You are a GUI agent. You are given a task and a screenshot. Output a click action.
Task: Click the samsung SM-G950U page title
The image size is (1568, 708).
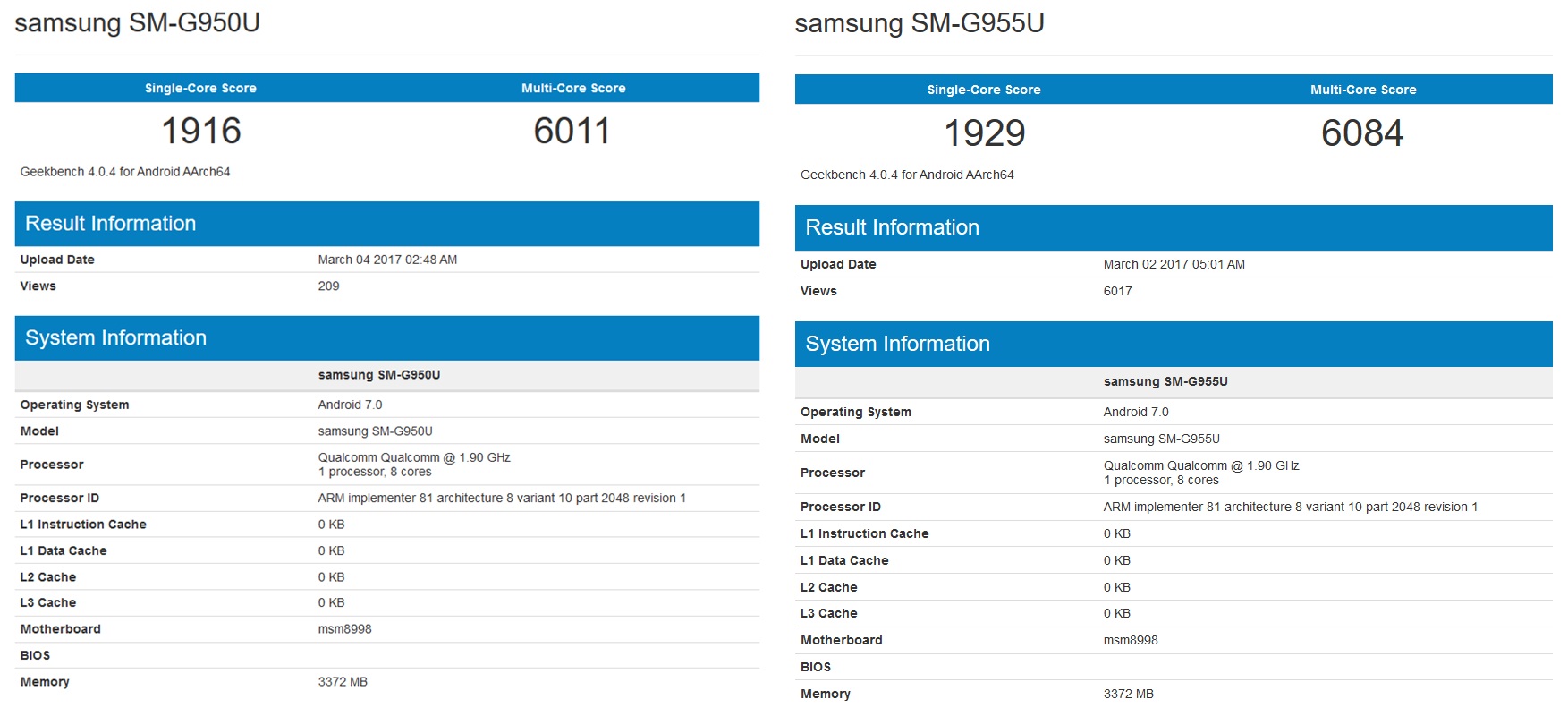[x=137, y=22]
